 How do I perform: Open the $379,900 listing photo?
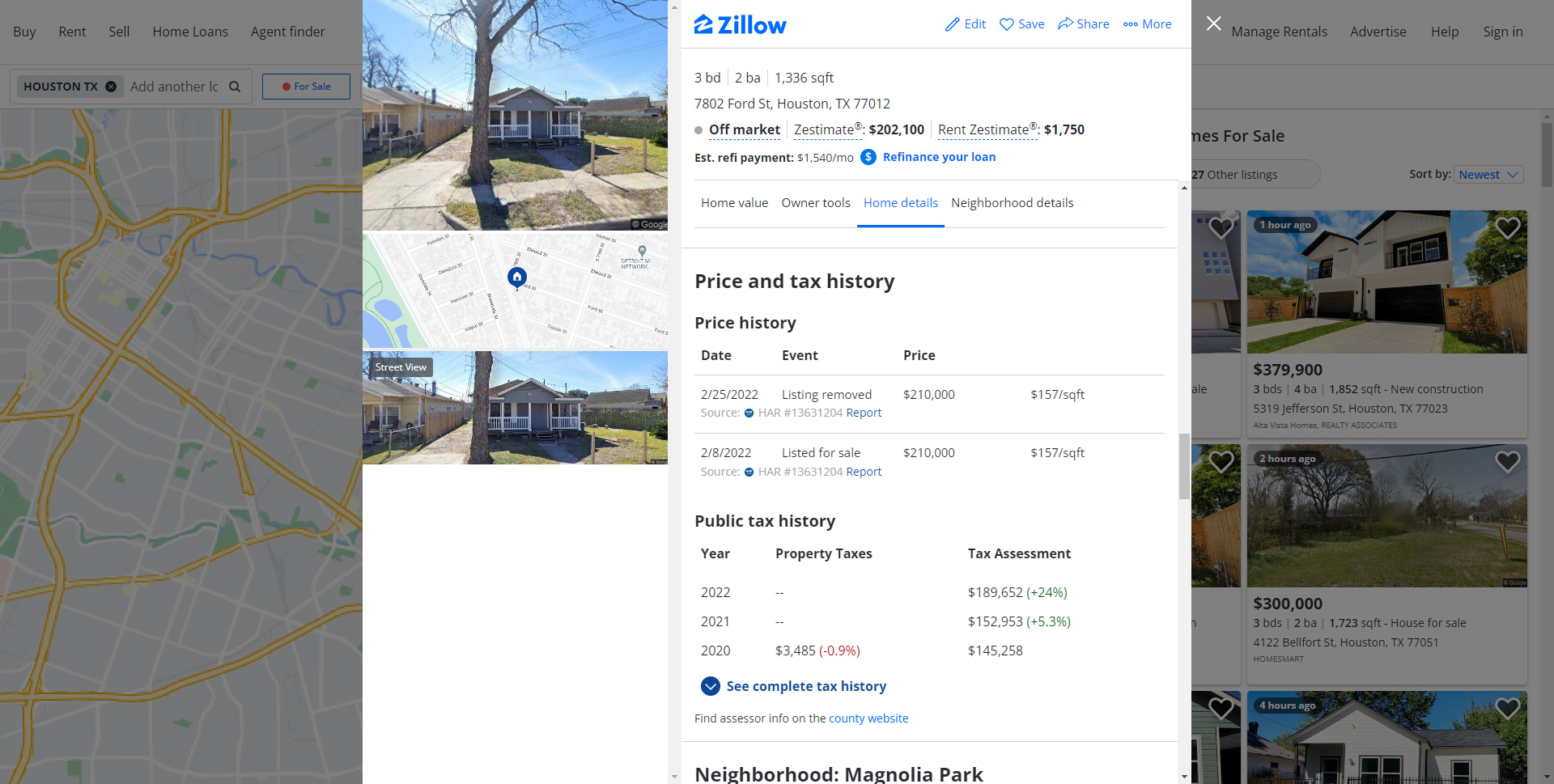(x=1386, y=282)
